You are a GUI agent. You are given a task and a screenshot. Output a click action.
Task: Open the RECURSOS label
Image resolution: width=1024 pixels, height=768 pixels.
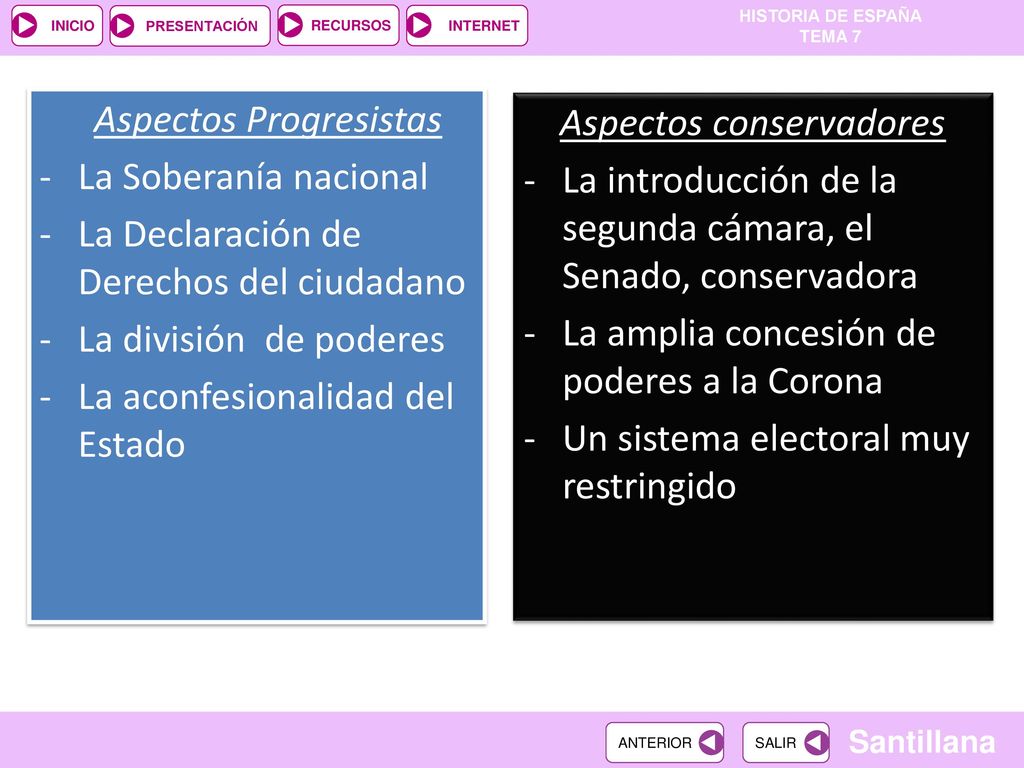[351, 25]
